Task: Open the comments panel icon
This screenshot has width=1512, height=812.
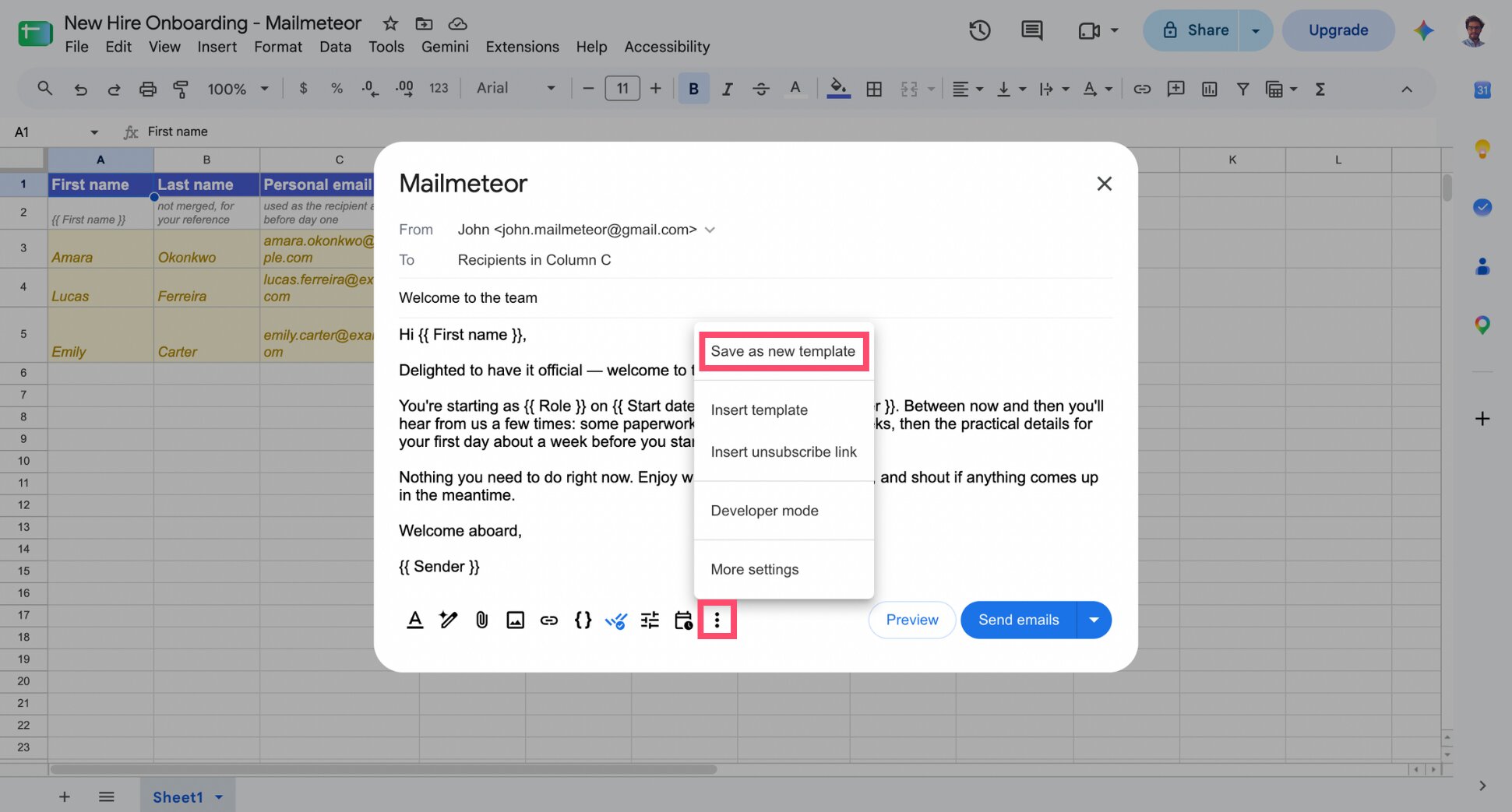Action: point(1031,30)
